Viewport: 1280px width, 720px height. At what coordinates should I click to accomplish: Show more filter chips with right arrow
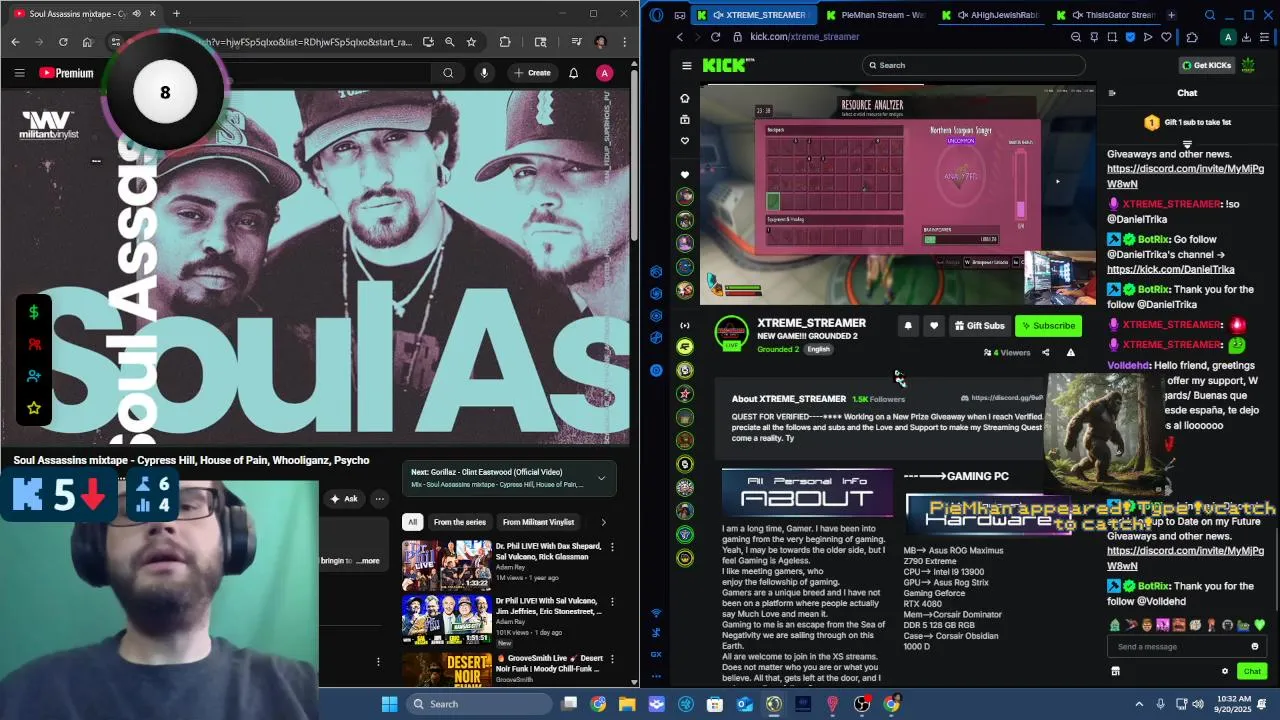[603, 522]
